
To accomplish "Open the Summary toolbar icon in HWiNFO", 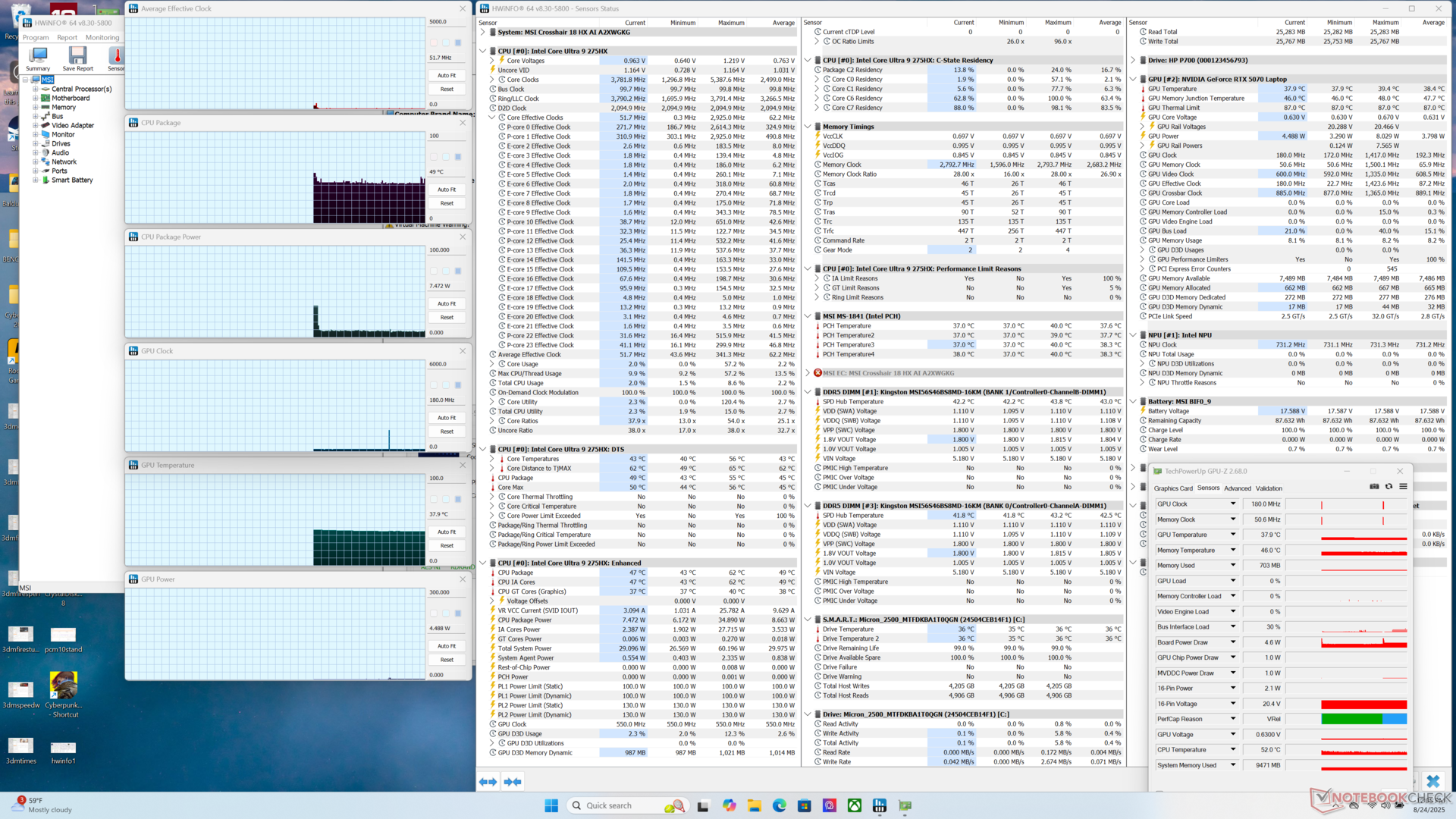I will pyautogui.click(x=38, y=58).
